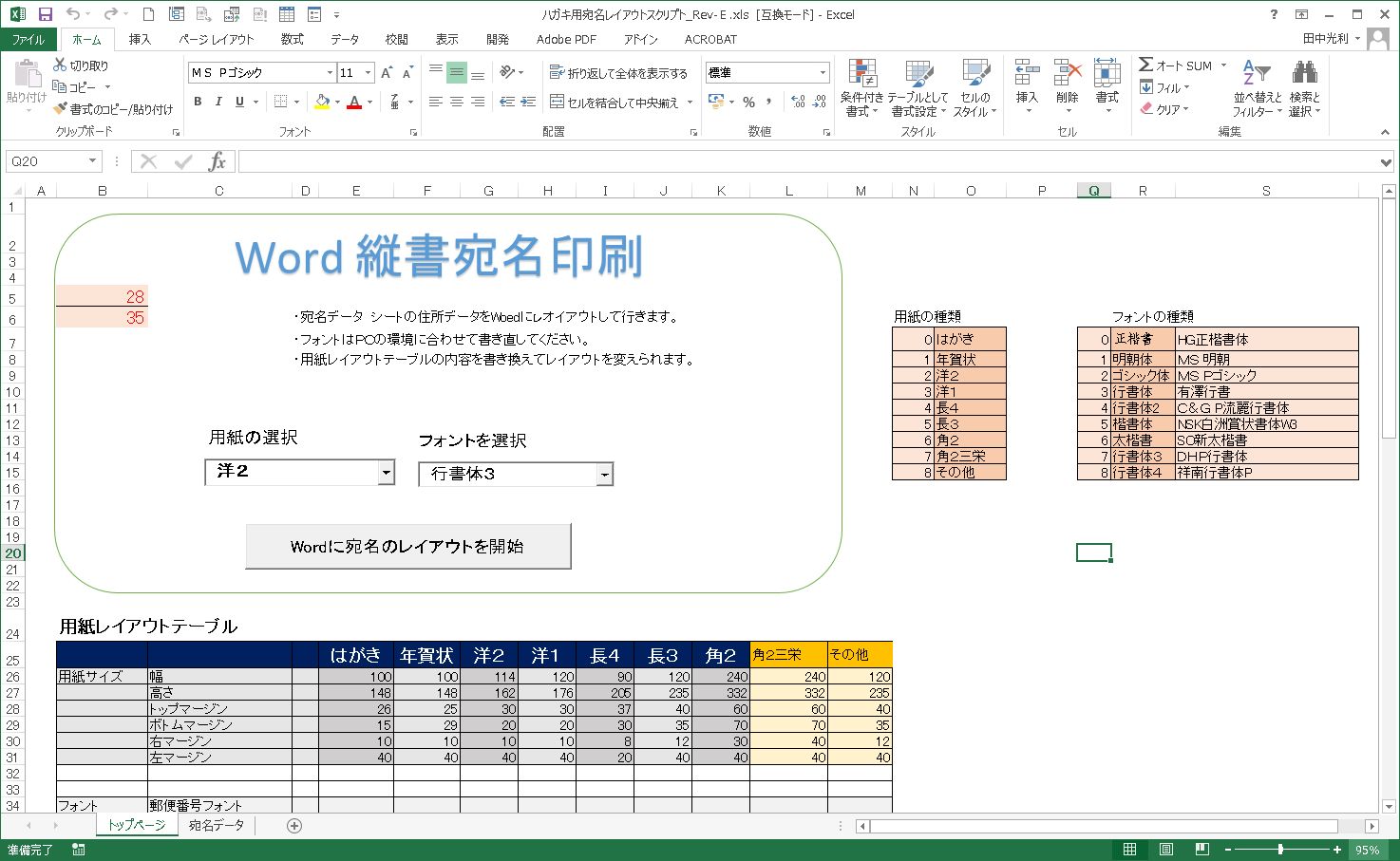Toggle left text alignment
Image resolution: width=1400 pixels, height=861 pixels.
[435, 102]
